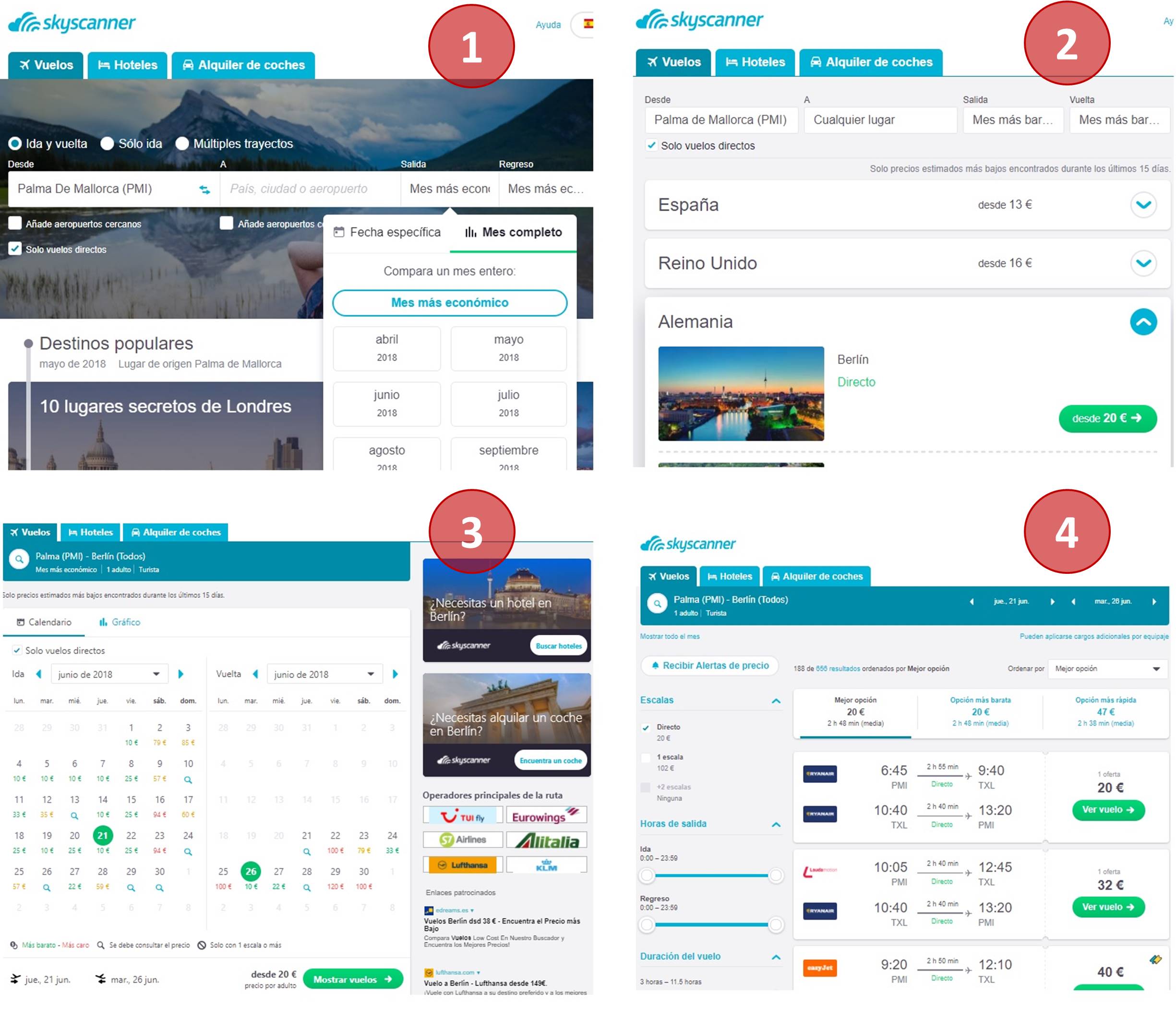This screenshot has width=1176, height=1009.
Task: Click magnifier icon under June 10 date
Action: tap(188, 780)
